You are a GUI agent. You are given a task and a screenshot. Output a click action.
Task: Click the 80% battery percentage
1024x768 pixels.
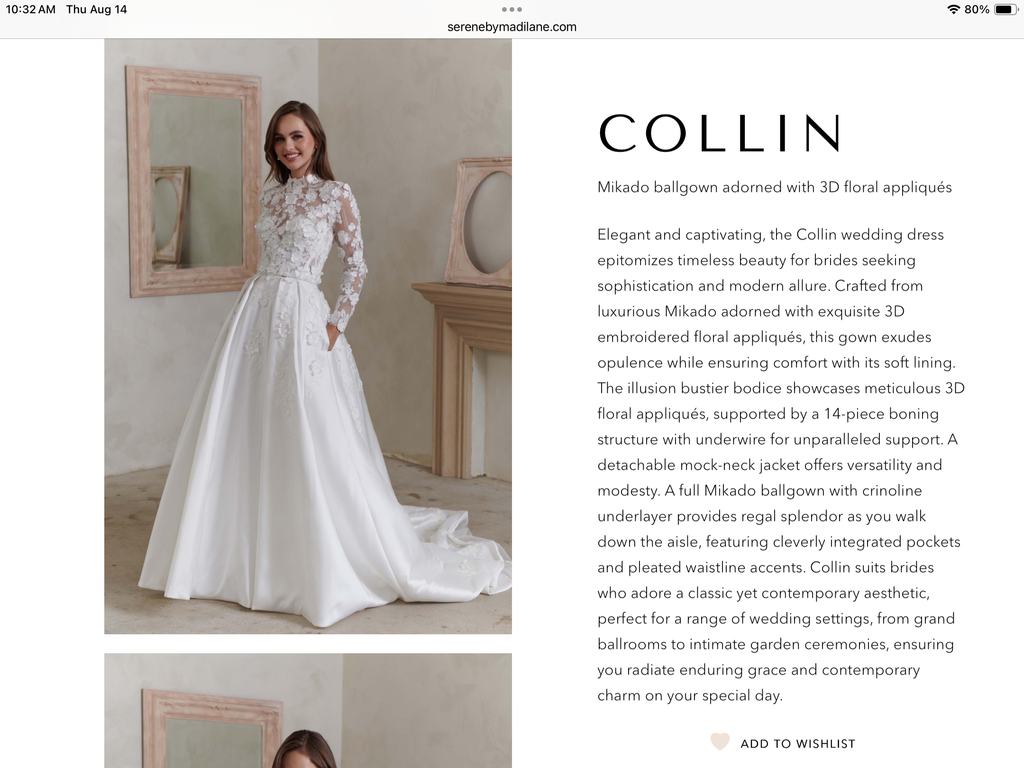coord(976,9)
